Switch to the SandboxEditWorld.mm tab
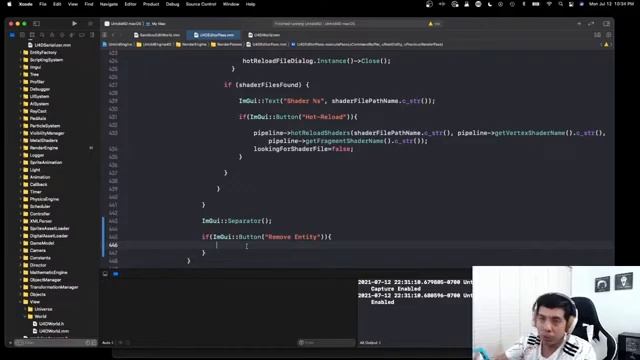Image resolution: width=640 pixels, height=360 pixels. coord(157,35)
